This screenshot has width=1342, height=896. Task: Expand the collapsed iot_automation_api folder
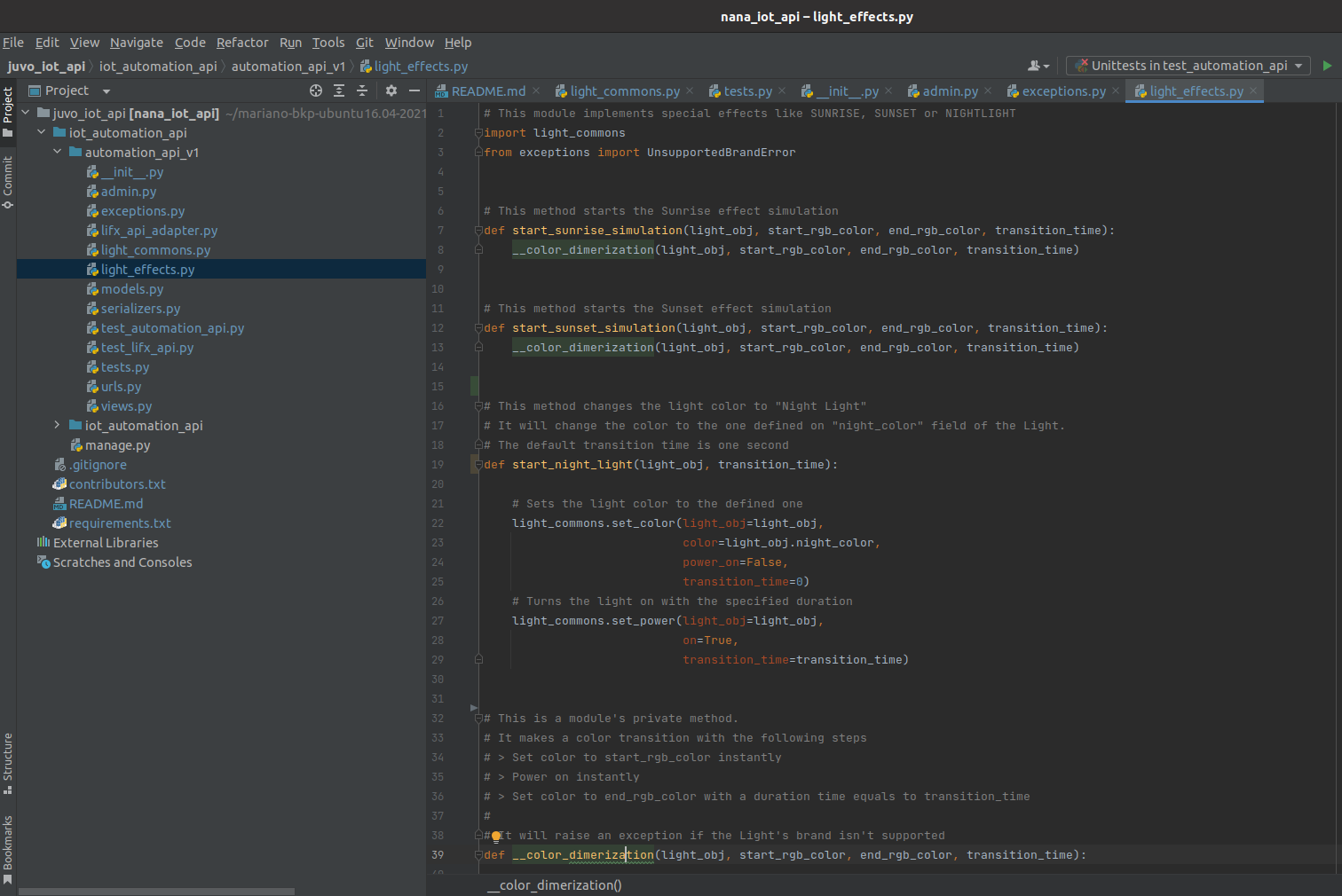click(x=57, y=426)
